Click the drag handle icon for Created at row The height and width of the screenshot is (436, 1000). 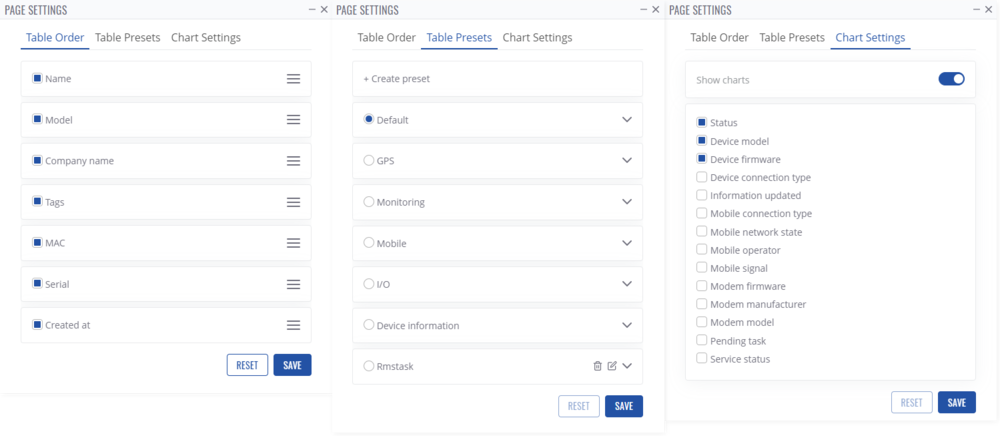(293, 325)
